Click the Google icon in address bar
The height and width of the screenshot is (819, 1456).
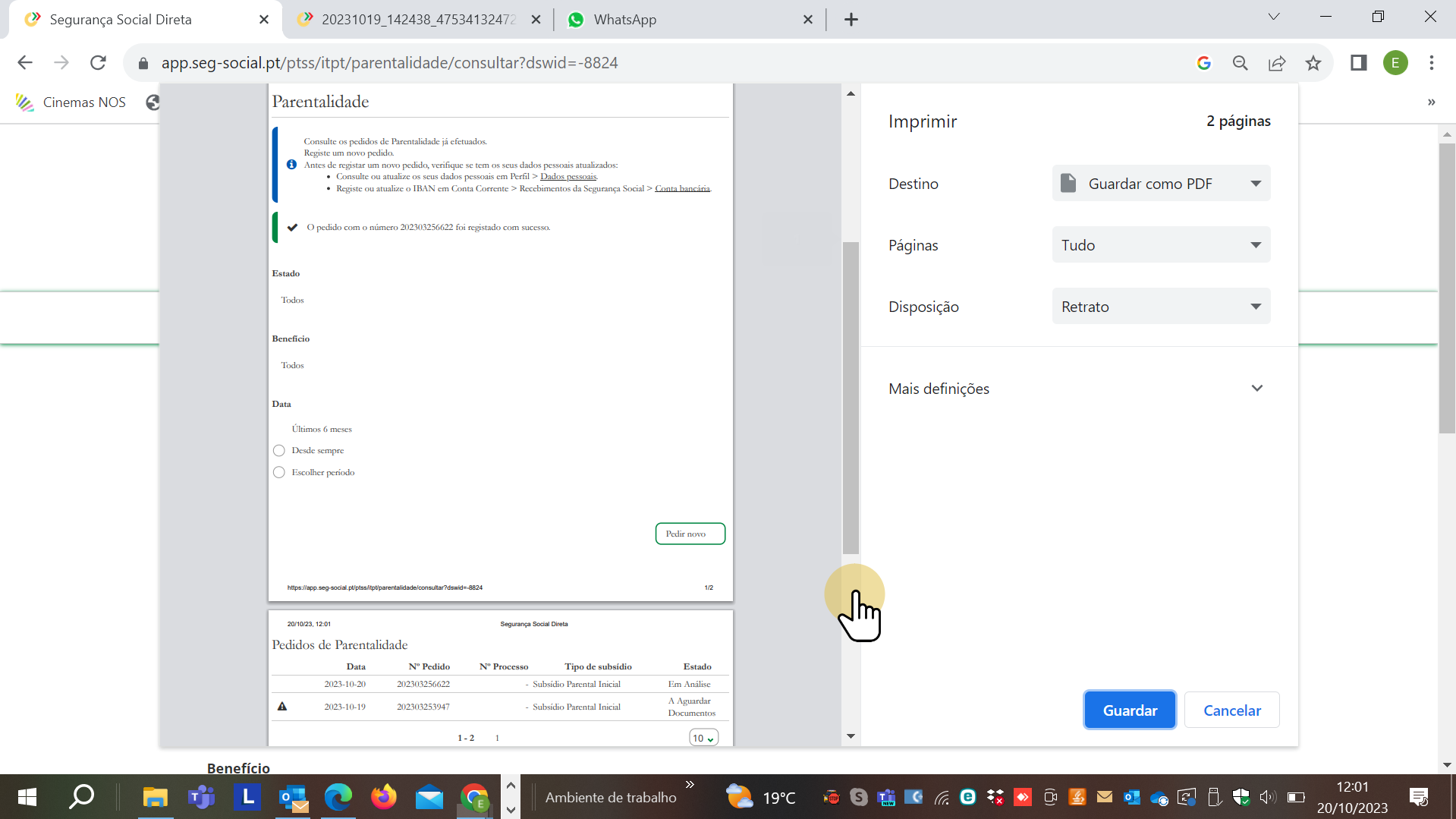tap(1204, 63)
